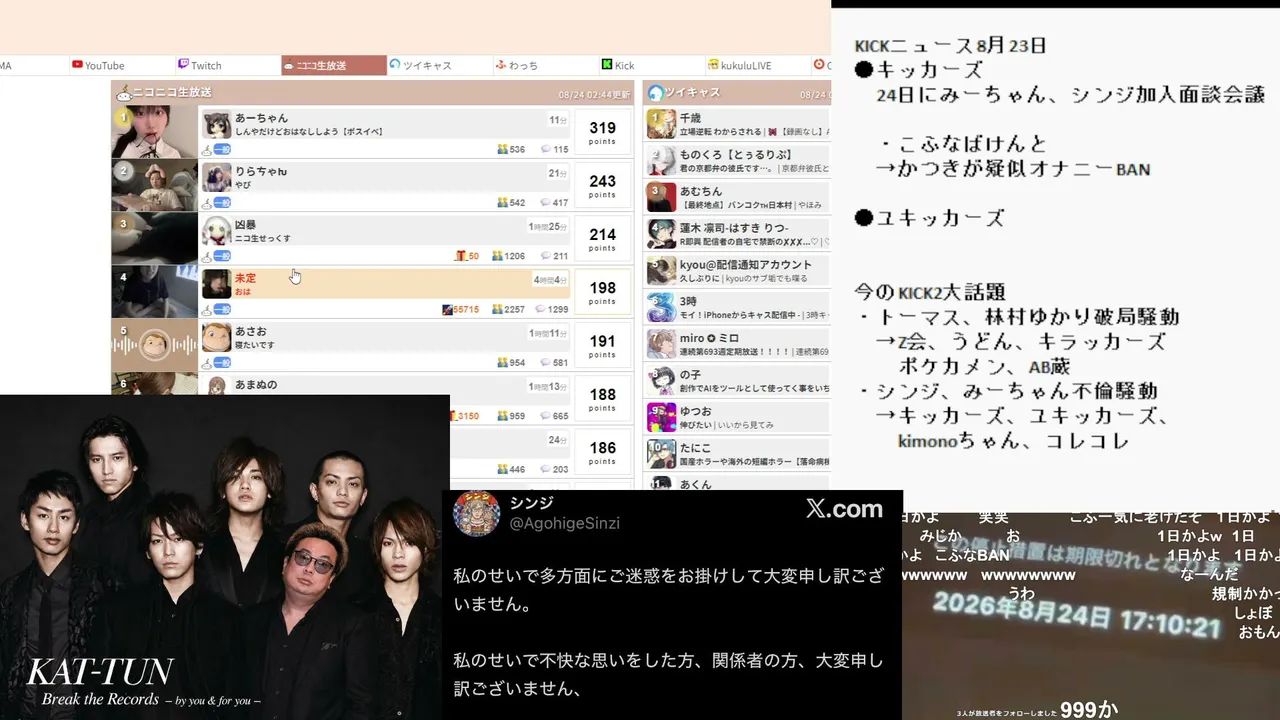The height and width of the screenshot is (720, 1280).
Task: Click the 08/24 02:44更新 timestamp
Action: click(594, 94)
